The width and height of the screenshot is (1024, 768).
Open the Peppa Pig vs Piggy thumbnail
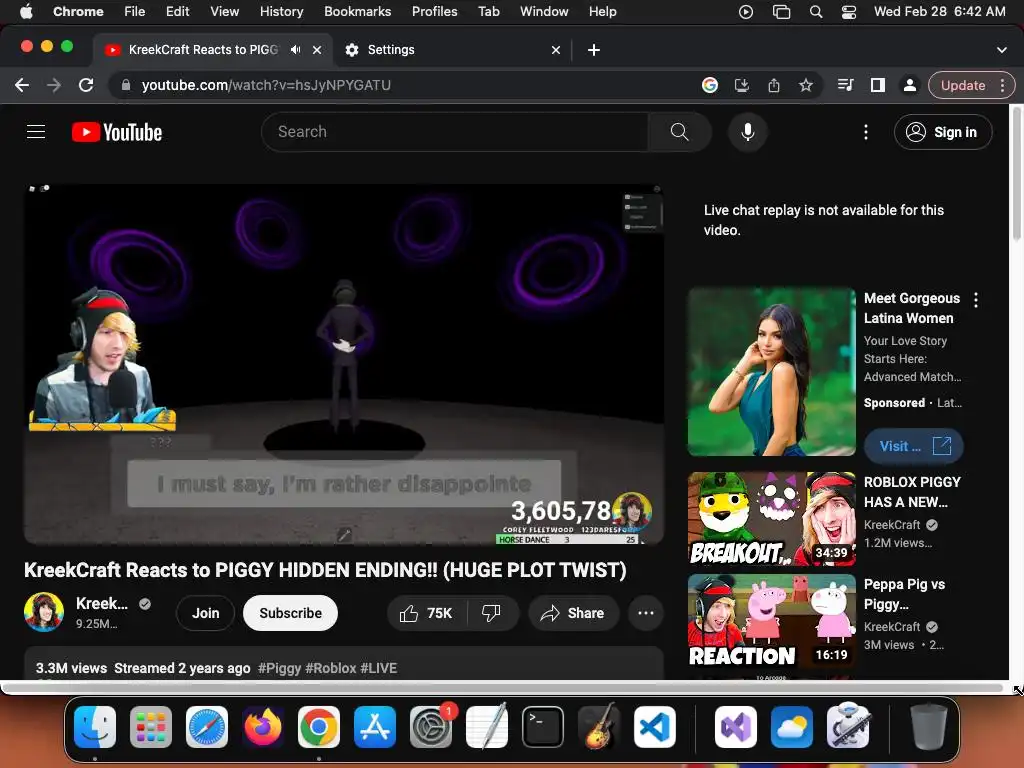pos(771,621)
